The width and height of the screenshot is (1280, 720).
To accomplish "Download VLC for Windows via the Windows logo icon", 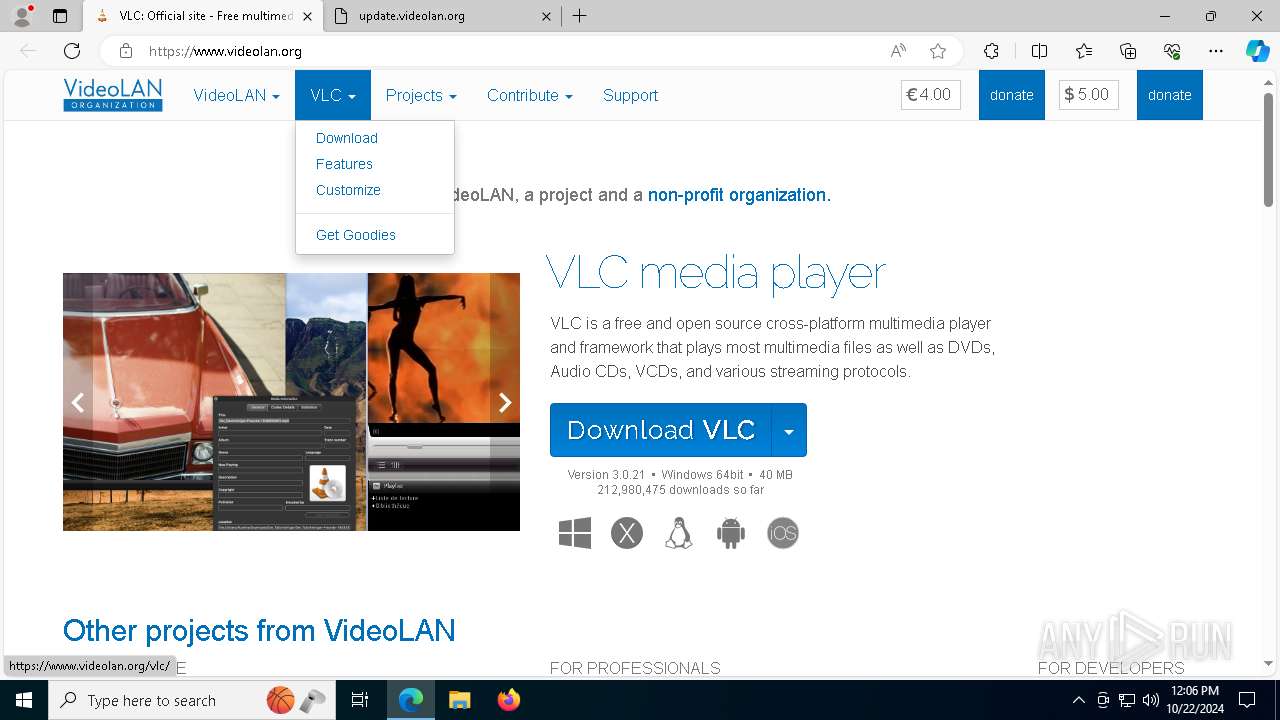I will tap(575, 534).
